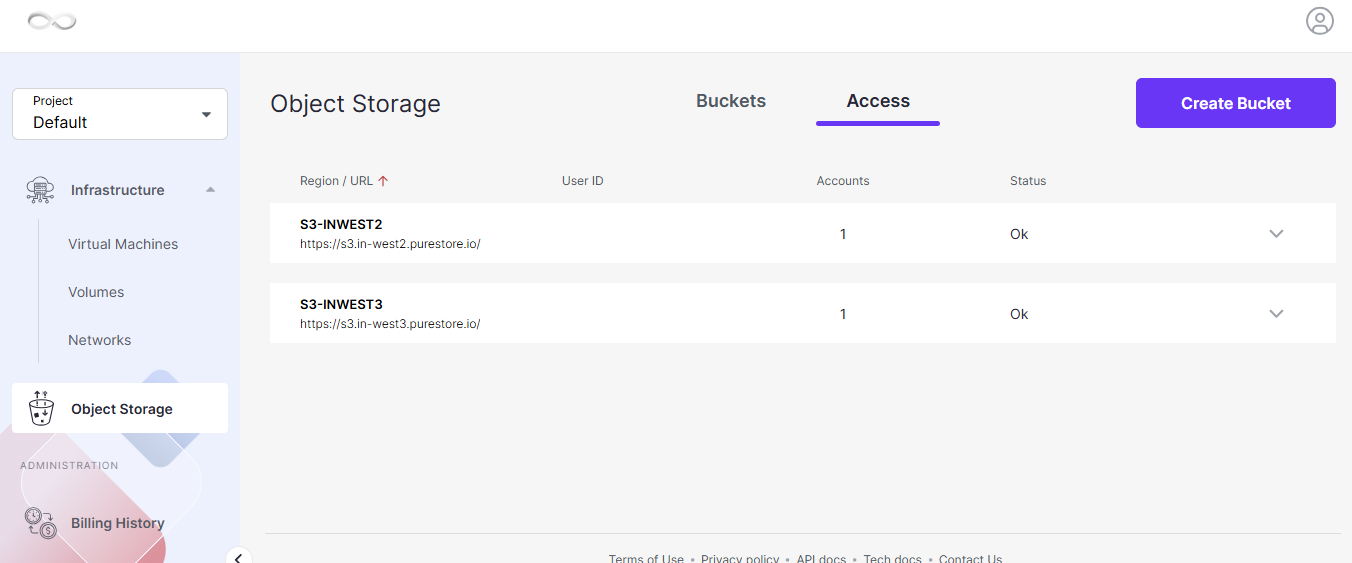Toggle sort arrow next to Region / URL

pyautogui.click(x=383, y=181)
